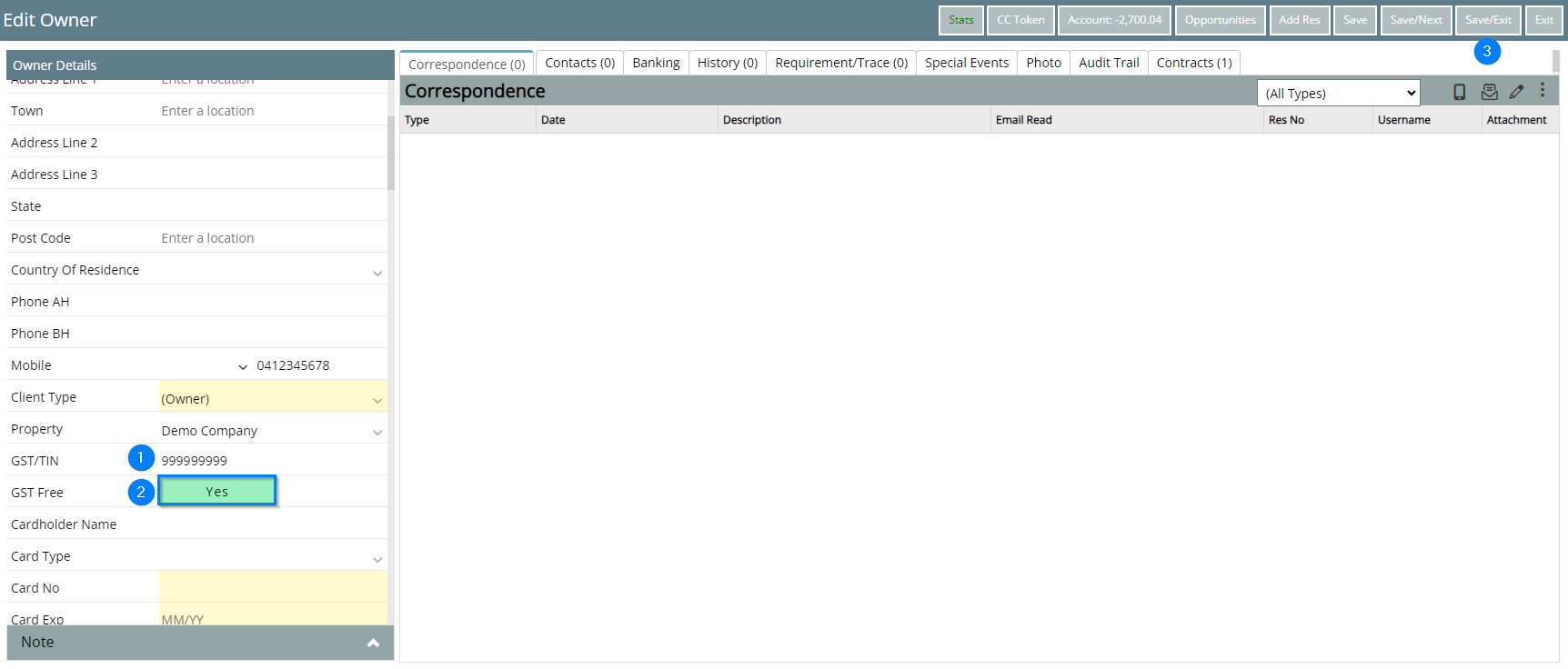Image resolution: width=1568 pixels, height=669 pixels.
Task: Expand the Note panel with up arrow
Action: coord(373,643)
